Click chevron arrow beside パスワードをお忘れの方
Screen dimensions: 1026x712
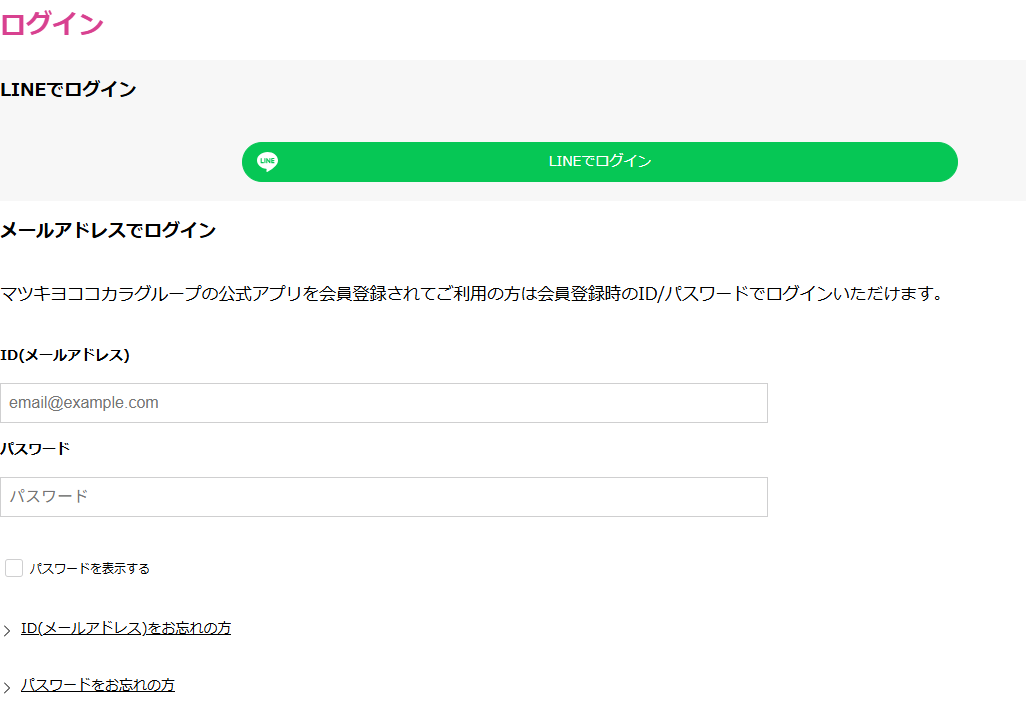tap(7, 688)
